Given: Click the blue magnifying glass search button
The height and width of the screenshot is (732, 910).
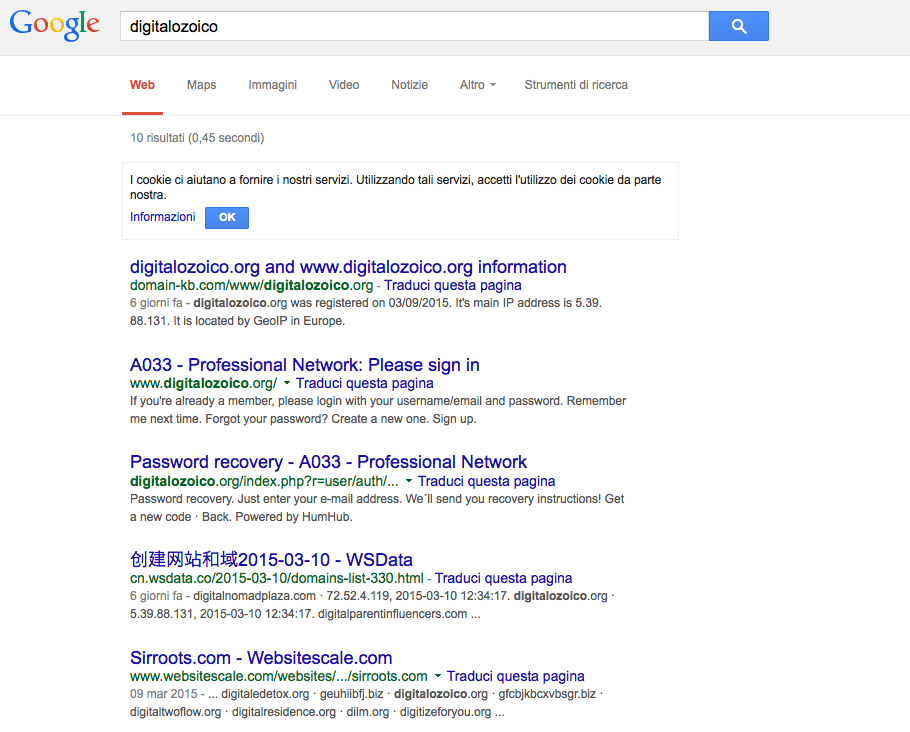Looking at the screenshot, I should pyautogui.click(x=738, y=26).
